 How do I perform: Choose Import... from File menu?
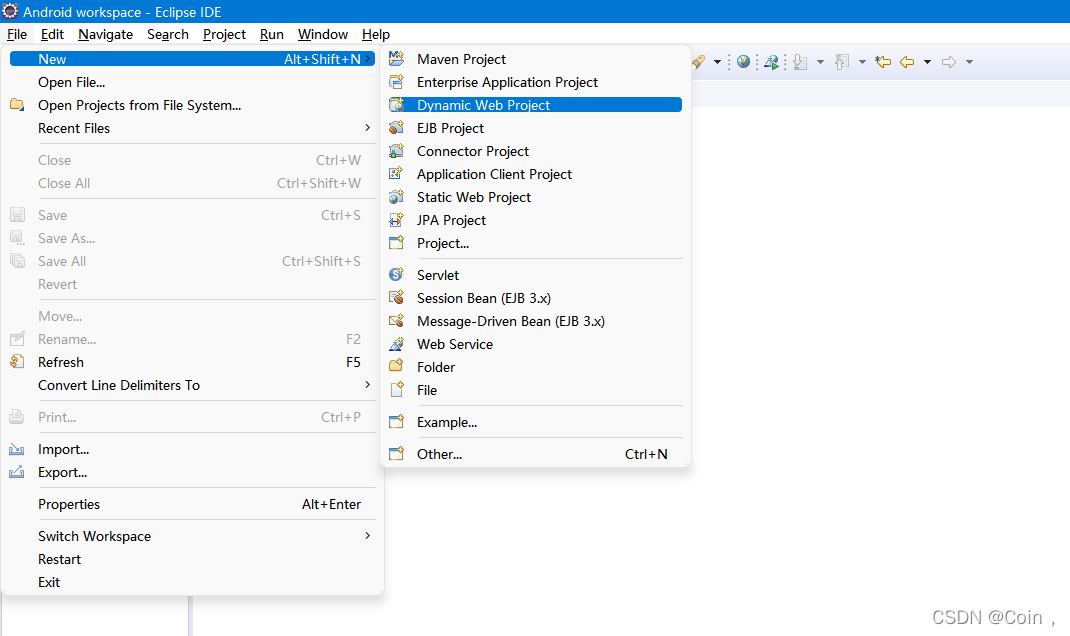(x=192, y=449)
